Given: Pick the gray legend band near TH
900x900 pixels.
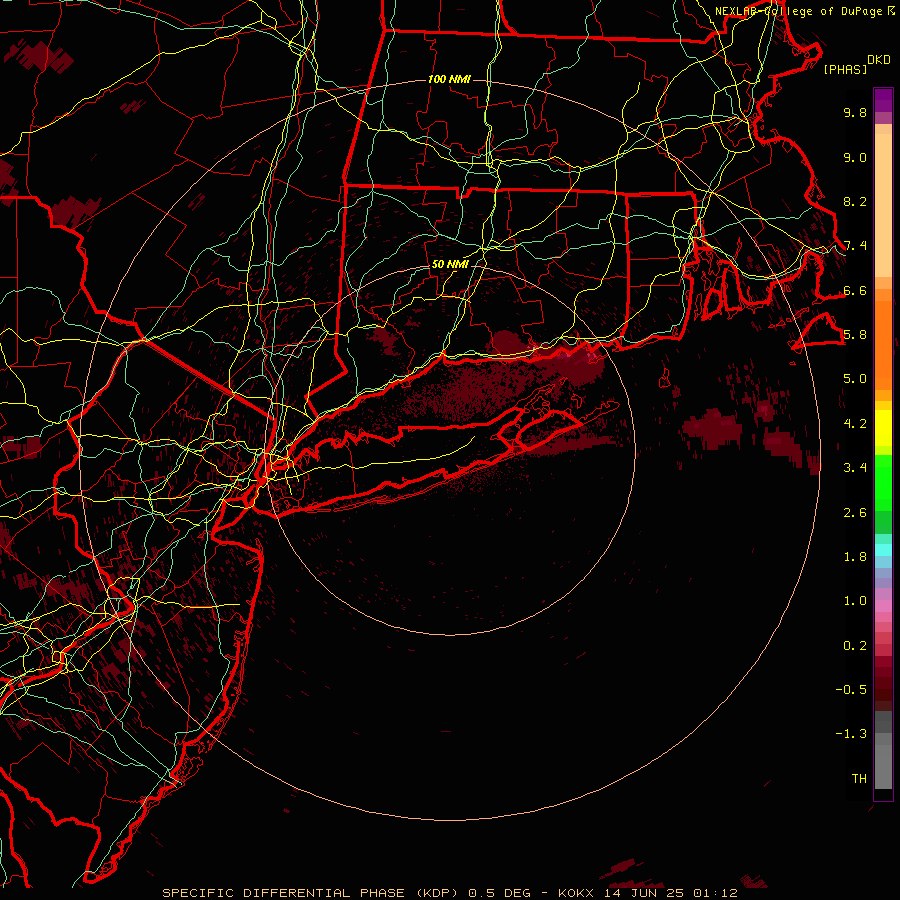Looking at the screenshot, I should click(883, 766).
